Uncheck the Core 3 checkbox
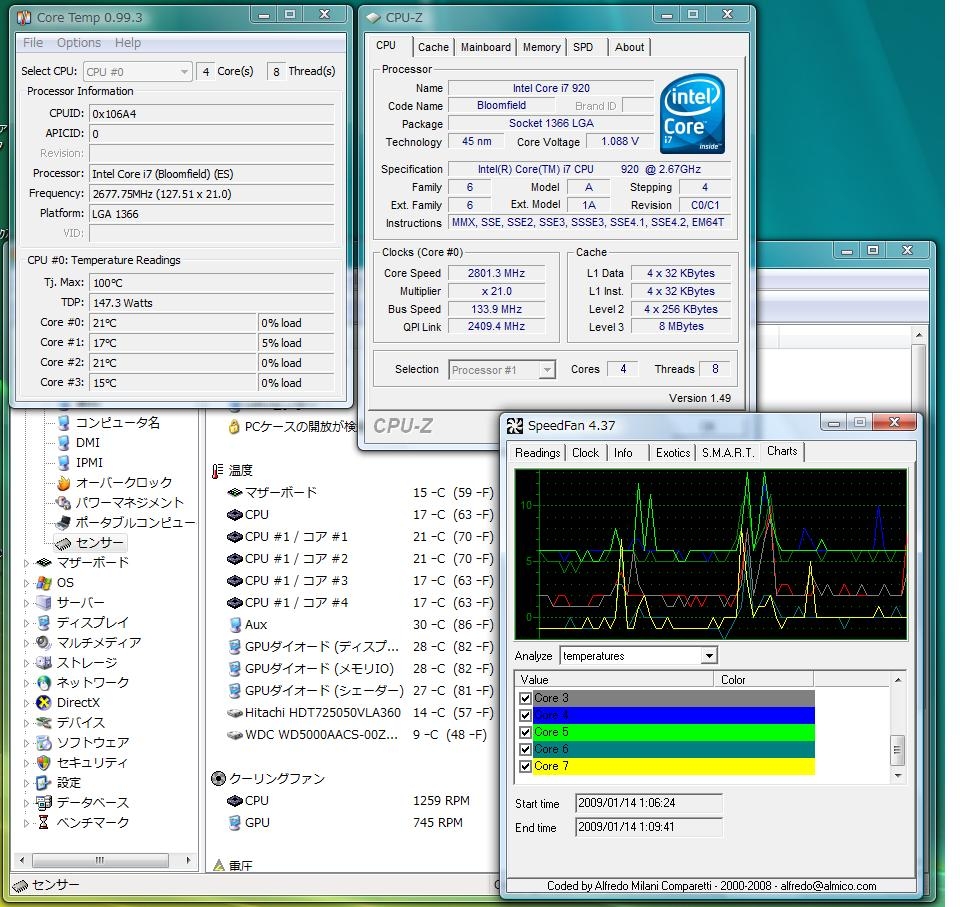The image size is (960, 907). click(x=525, y=698)
